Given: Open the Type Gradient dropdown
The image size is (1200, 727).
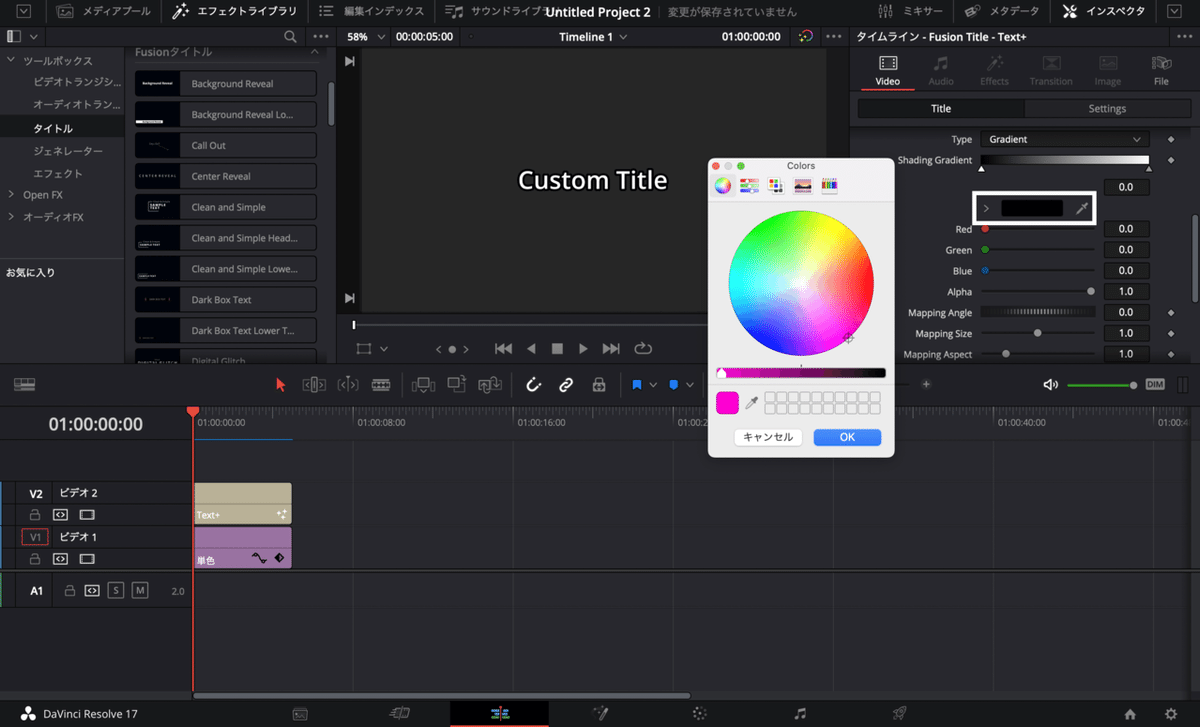Looking at the screenshot, I should pos(1064,140).
